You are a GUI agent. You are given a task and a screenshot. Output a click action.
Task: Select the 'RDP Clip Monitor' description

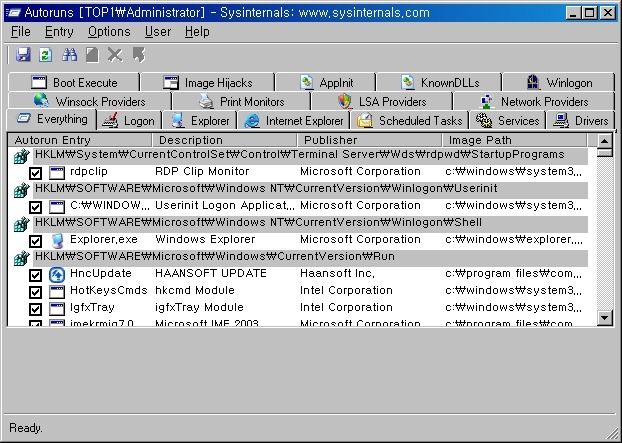[202, 172]
